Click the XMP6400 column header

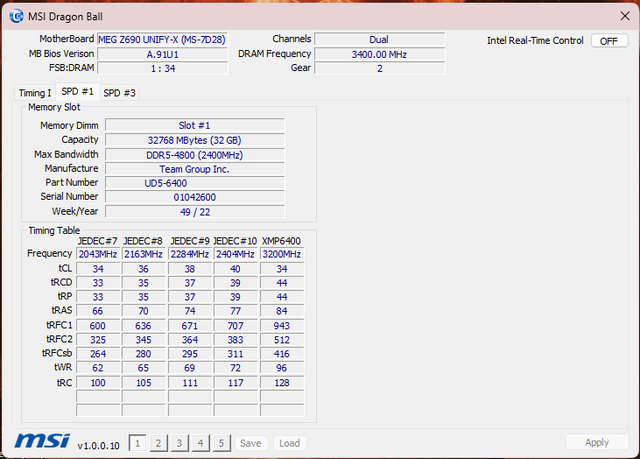[x=281, y=241]
